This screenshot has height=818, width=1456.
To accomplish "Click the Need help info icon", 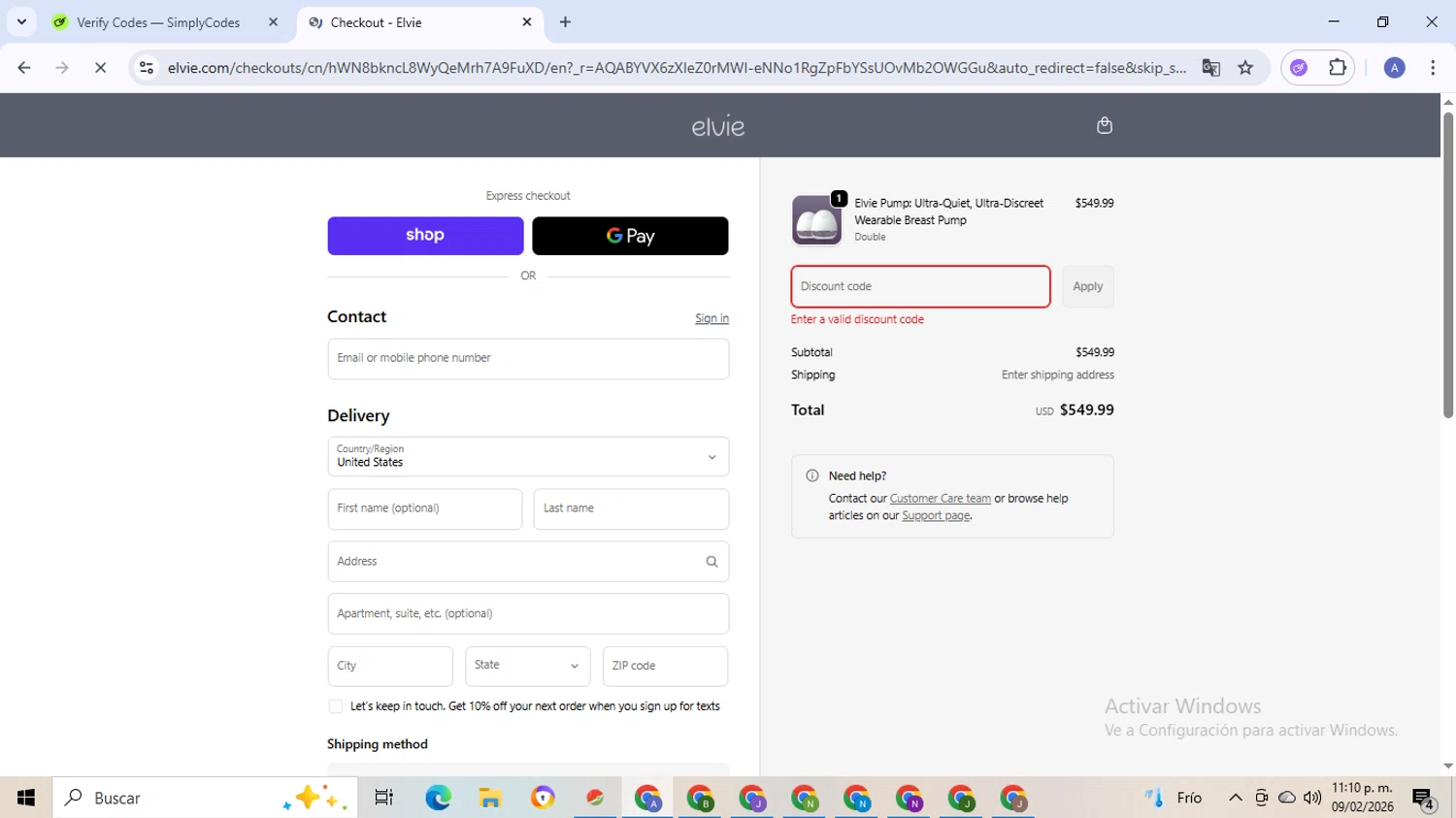I will point(812,475).
